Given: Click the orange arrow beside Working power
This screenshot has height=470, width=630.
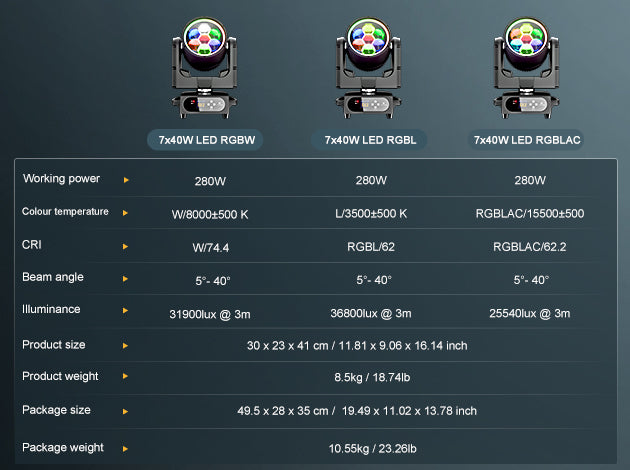Looking at the screenshot, I should [126, 180].
